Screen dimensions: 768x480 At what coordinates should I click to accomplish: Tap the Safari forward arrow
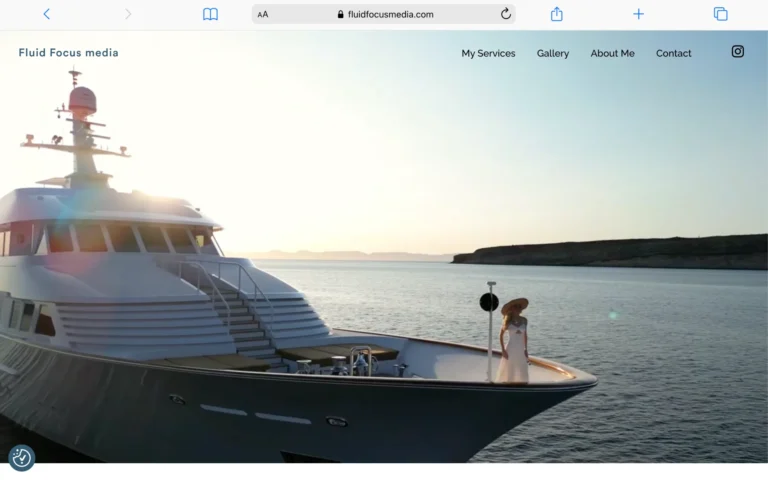(128, 14)
